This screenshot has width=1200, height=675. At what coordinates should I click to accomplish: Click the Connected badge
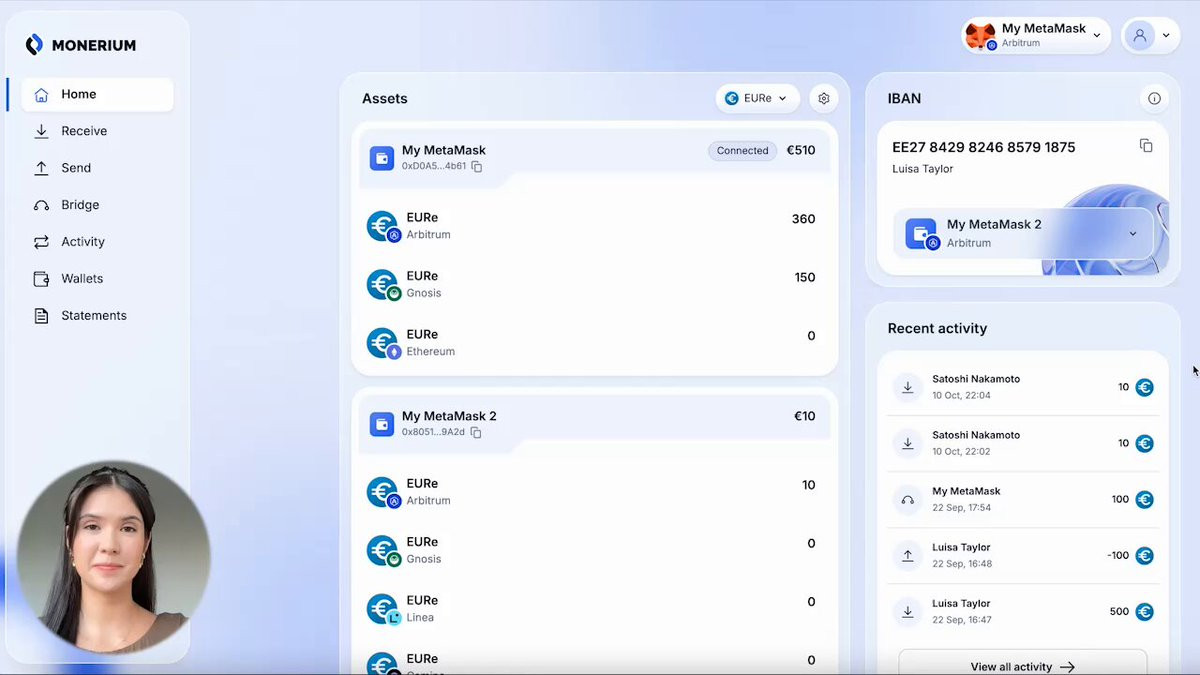tap(743, 151)
